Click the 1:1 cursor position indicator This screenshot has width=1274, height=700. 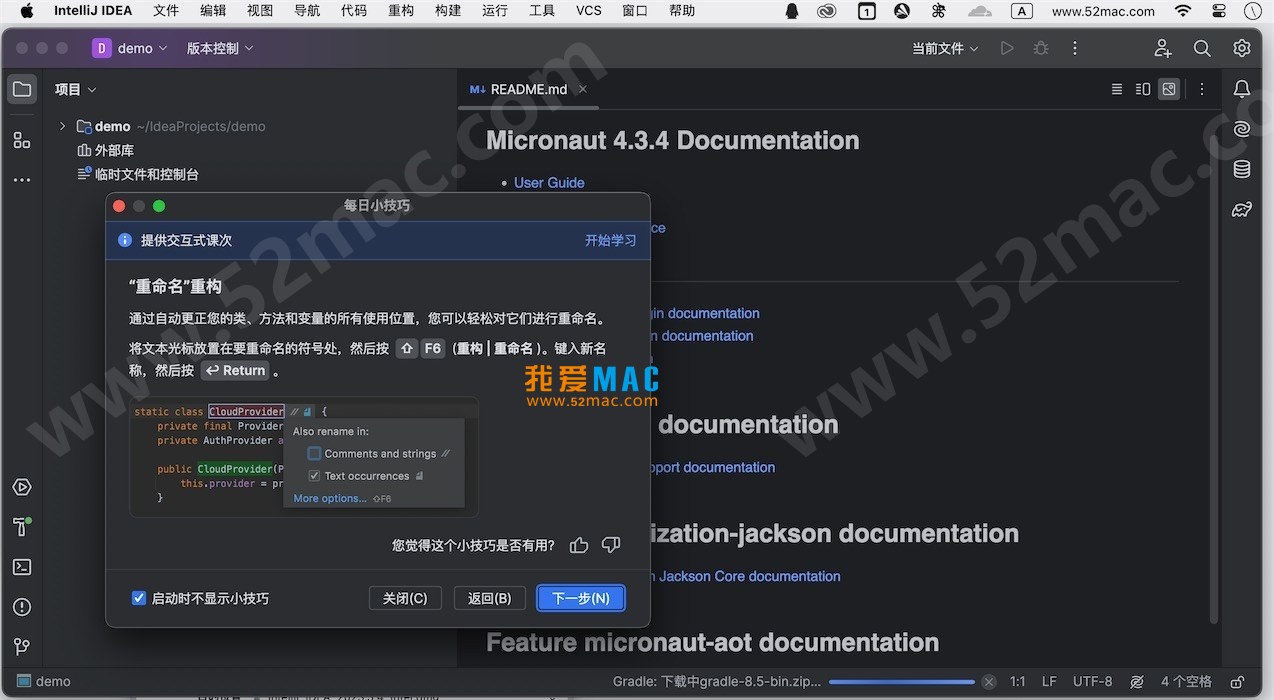tap(1018, 682)
